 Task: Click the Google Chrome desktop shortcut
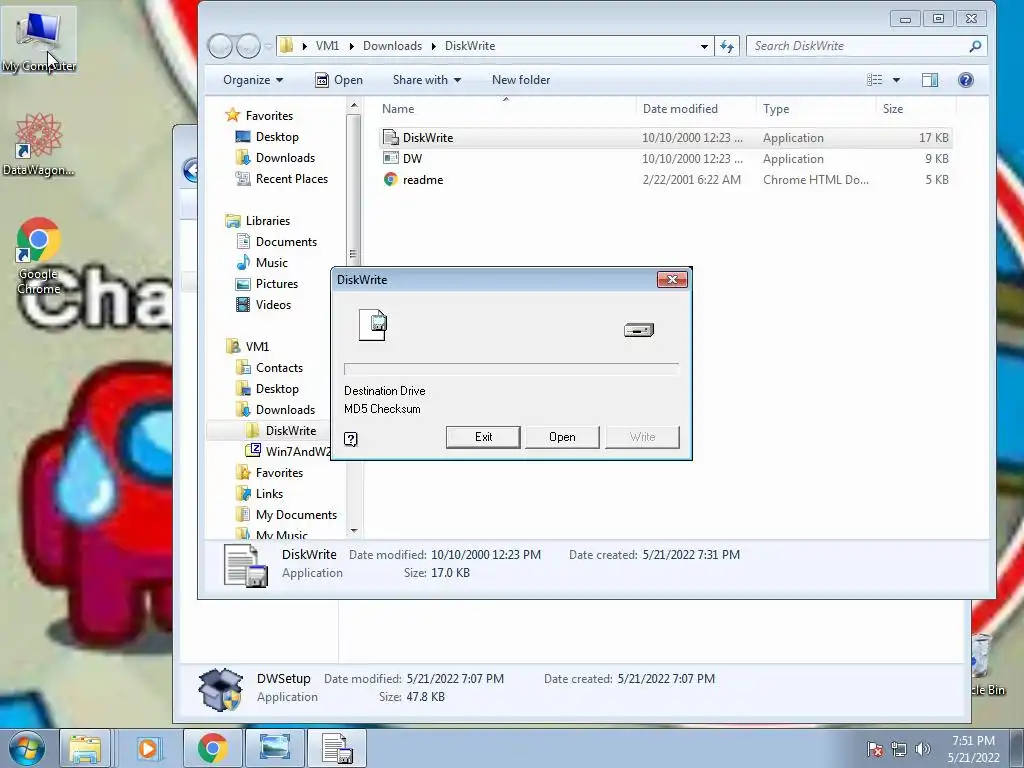click(x=39, y=256)
